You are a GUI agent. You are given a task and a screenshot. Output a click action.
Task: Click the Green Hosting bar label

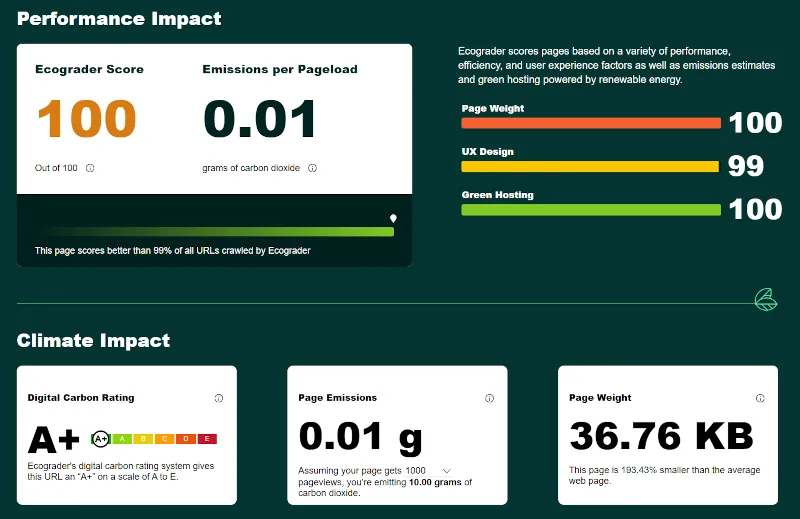point(497,195)
